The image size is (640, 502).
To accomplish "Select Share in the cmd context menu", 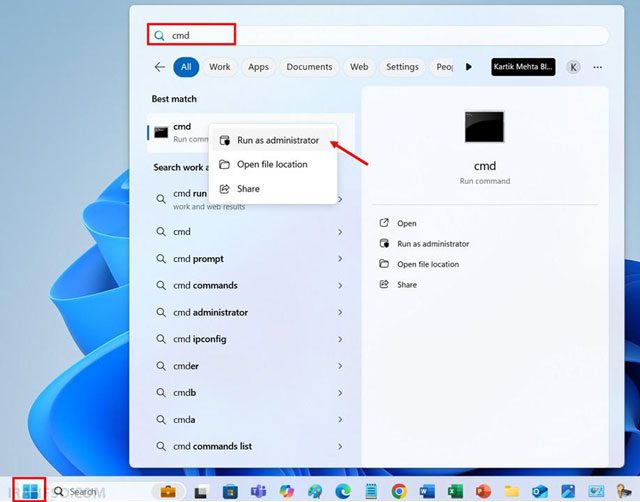I will coord(273,189).
